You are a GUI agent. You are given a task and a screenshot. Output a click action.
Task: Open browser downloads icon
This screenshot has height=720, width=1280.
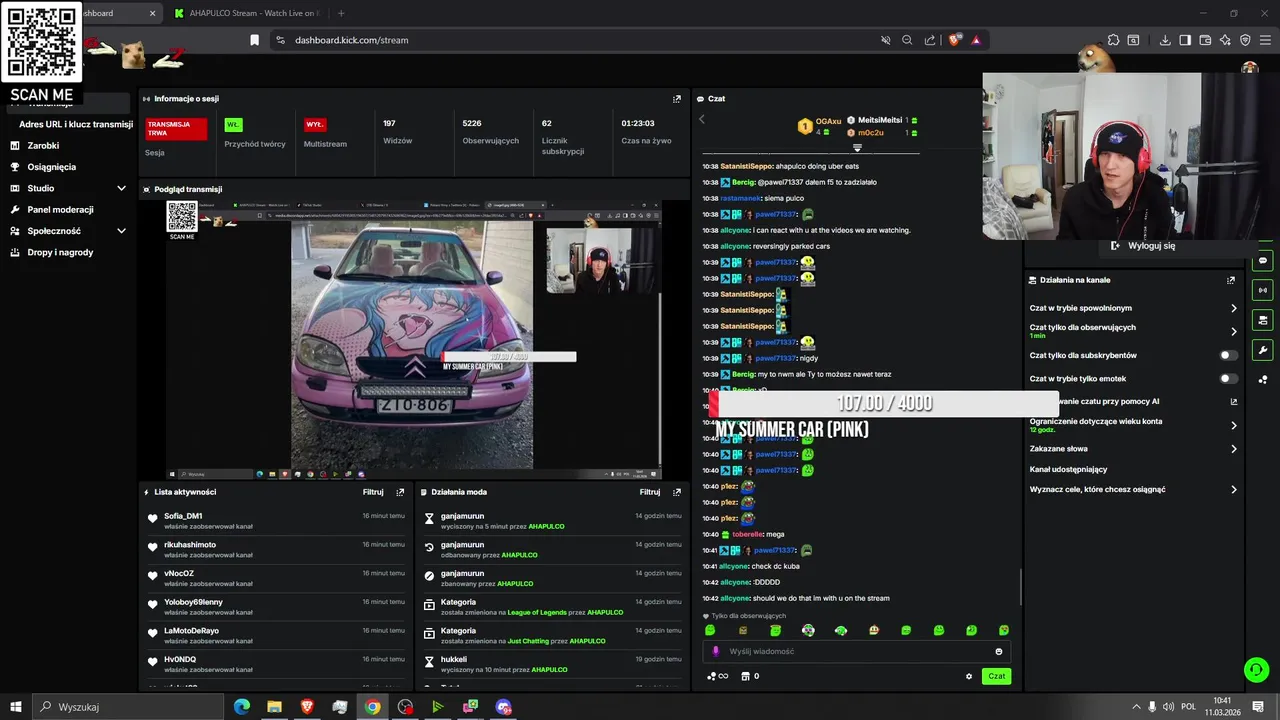pyautogui.click(x=1165, y=40)
